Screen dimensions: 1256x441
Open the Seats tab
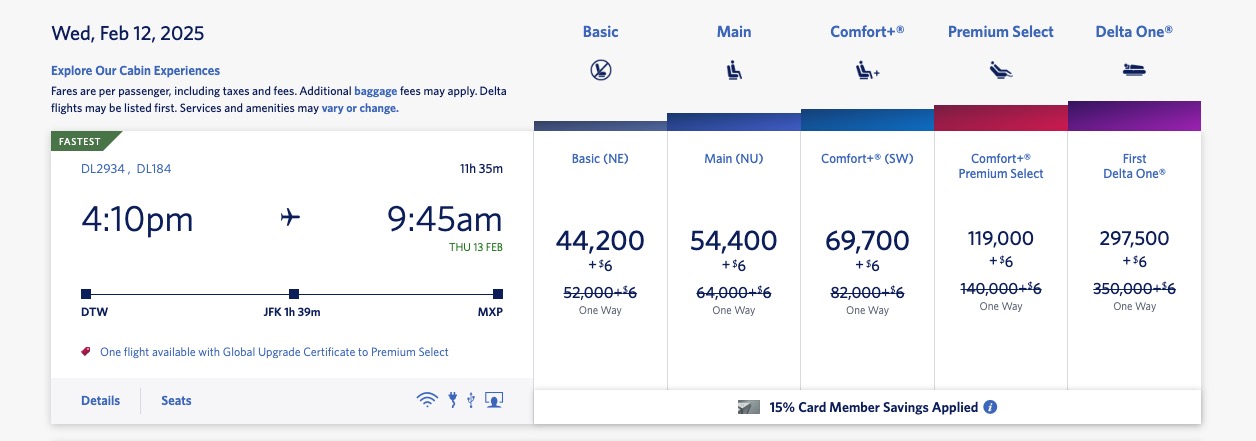176,400
